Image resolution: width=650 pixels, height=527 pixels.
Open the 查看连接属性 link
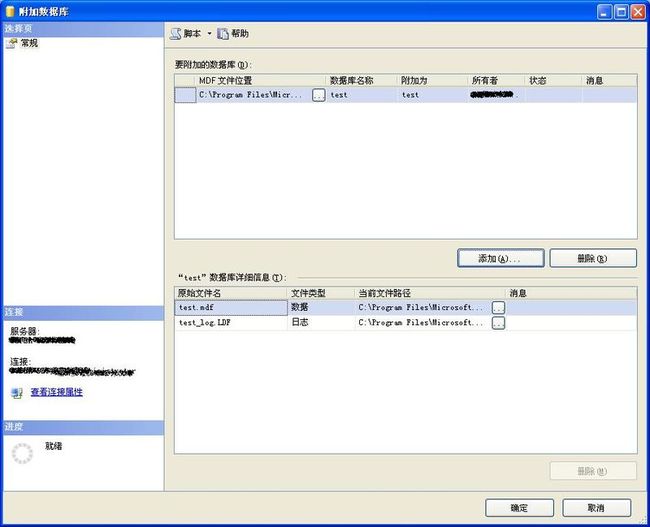pos(57,392)
